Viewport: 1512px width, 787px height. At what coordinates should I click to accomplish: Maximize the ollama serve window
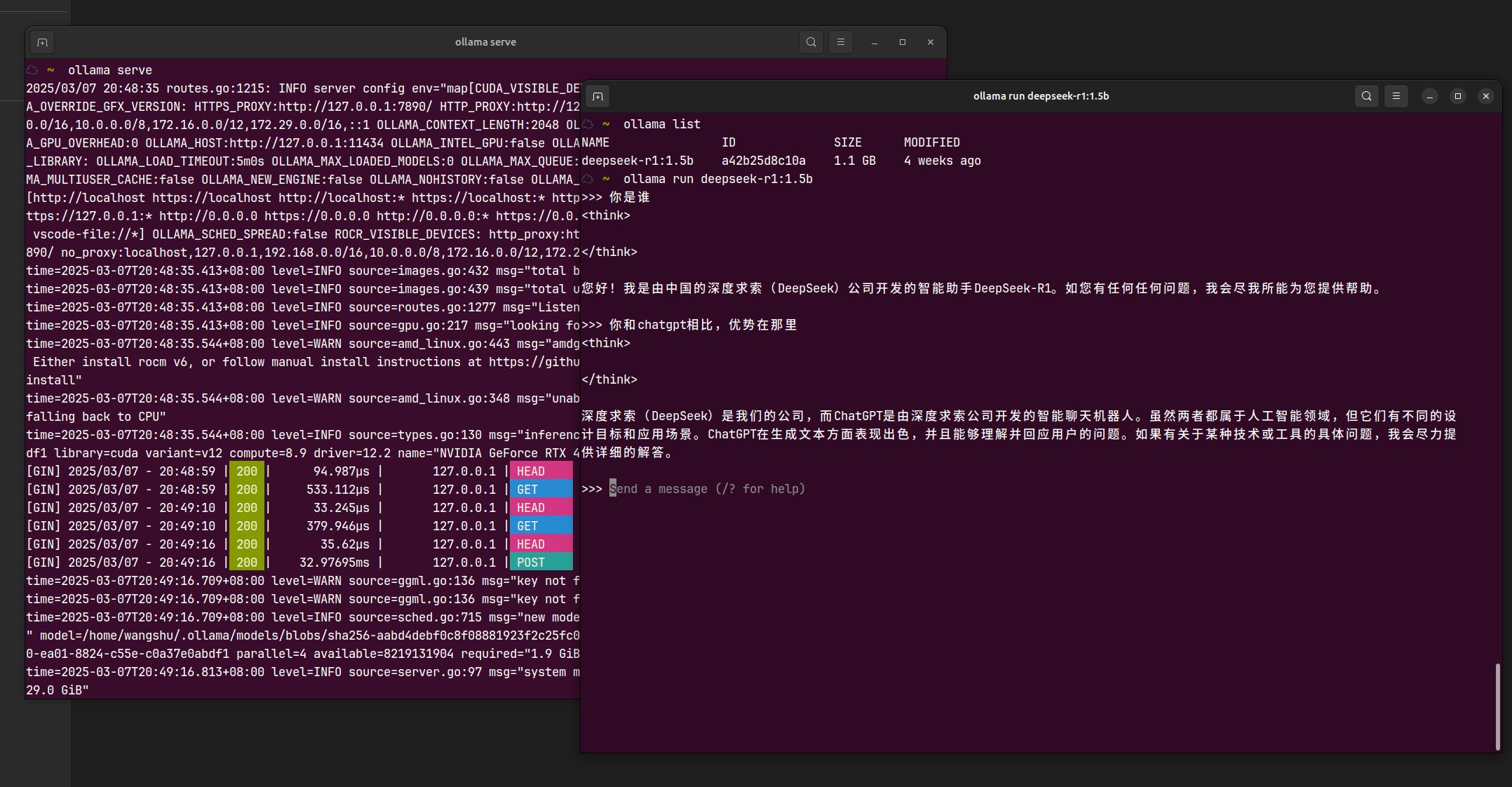click(902, 42)
